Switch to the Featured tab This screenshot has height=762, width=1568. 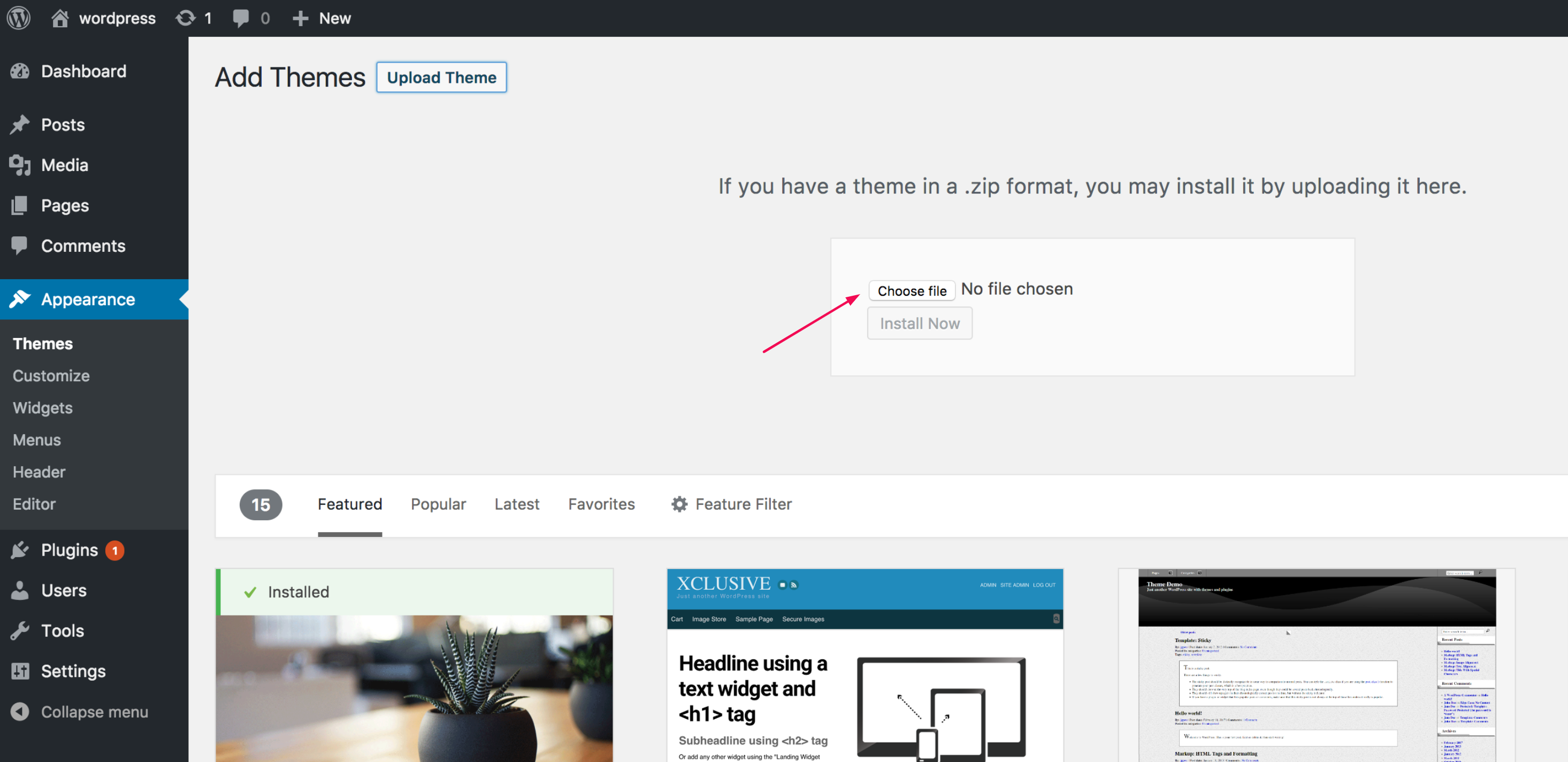[x=350, y=504]
